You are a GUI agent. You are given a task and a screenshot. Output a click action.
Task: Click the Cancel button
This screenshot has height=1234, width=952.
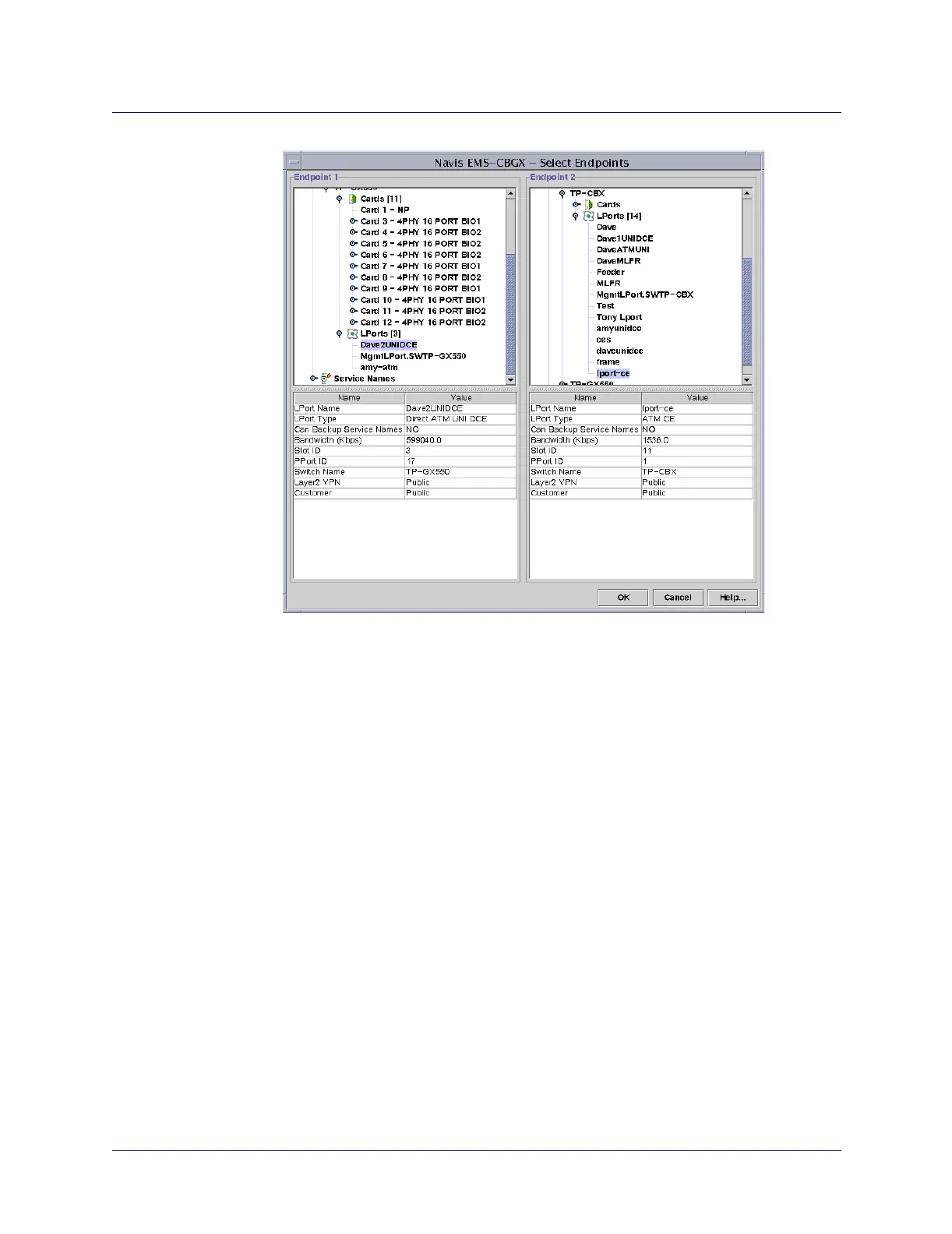[x=678, y=598]
